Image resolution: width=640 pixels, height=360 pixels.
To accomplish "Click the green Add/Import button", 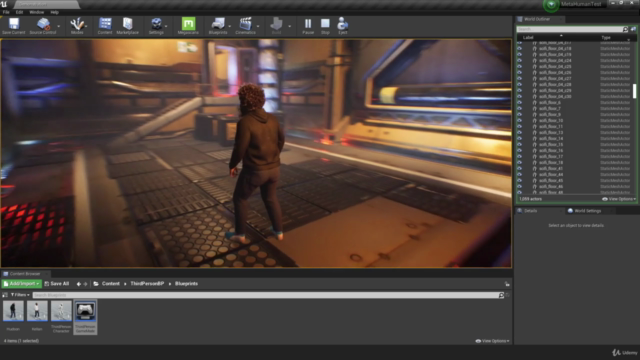I will pos(22,284).
